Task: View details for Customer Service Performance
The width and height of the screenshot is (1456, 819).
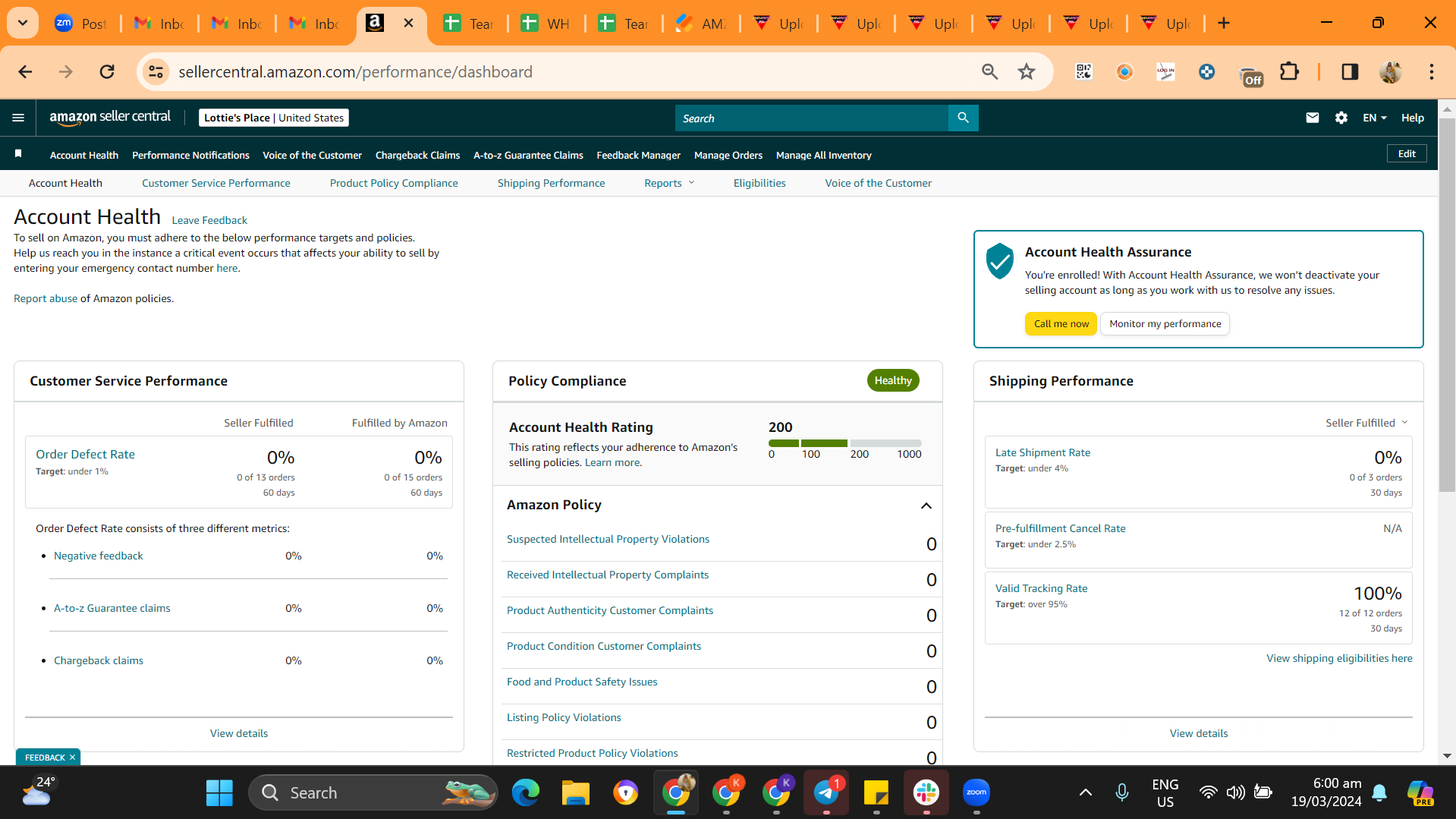Action: pos(239,733)
